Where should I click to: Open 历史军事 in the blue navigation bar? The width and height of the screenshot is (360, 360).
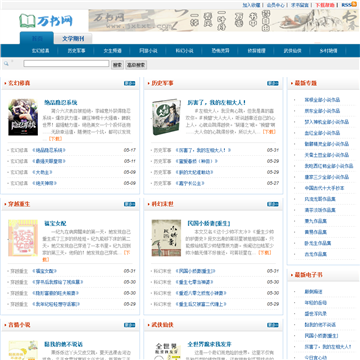coord(76,51)
